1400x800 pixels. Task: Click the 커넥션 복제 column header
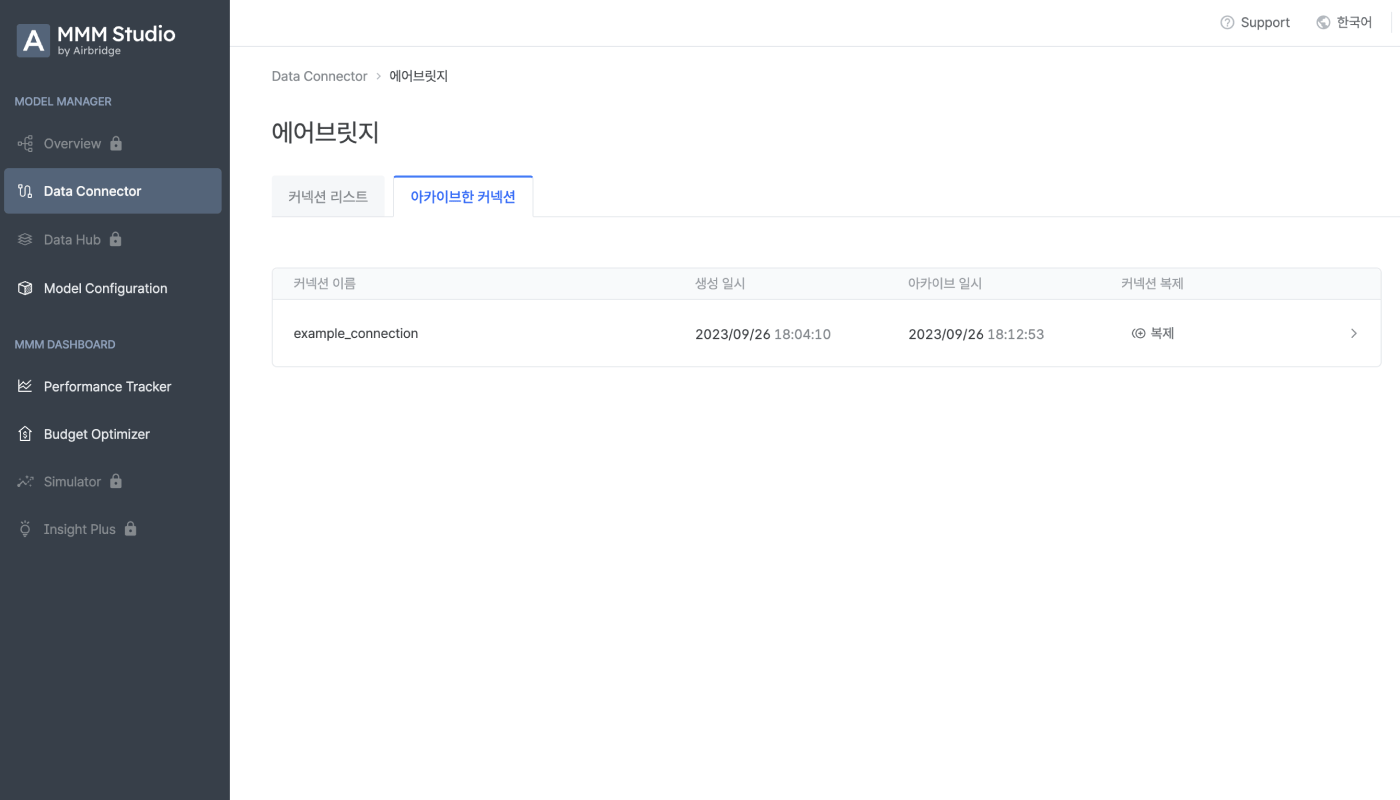point(1152,284)
